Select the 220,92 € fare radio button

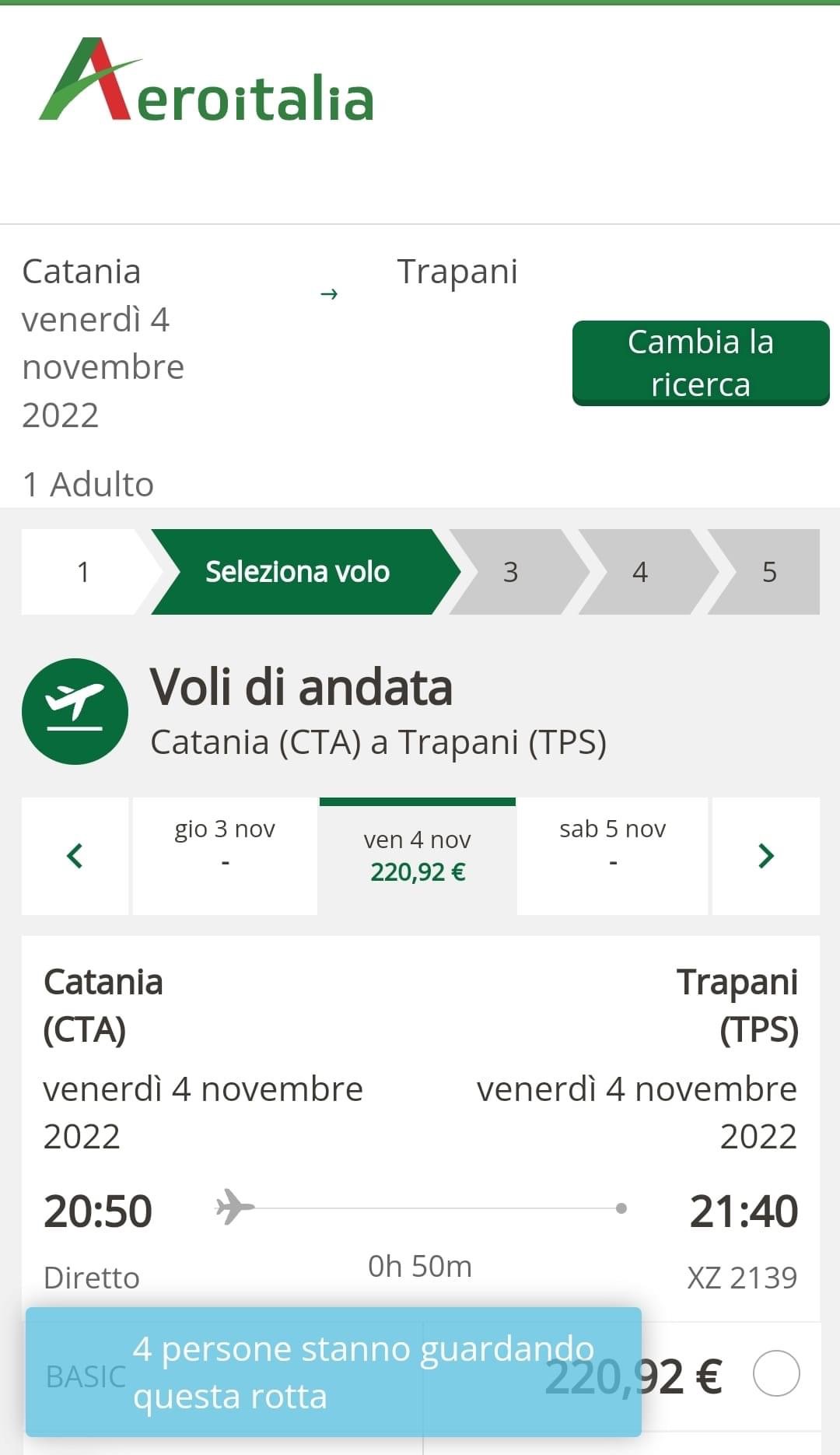(x=775, y=1373)
